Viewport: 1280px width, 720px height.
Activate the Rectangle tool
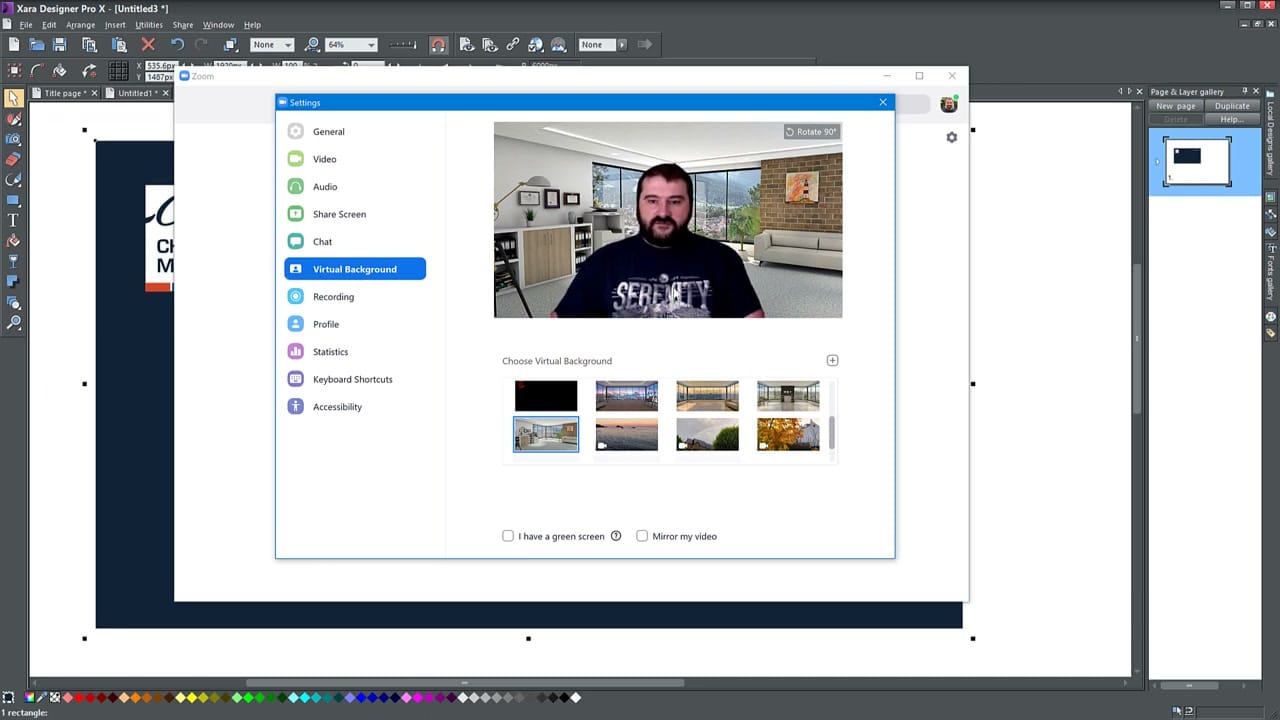(x=14, y=198)
